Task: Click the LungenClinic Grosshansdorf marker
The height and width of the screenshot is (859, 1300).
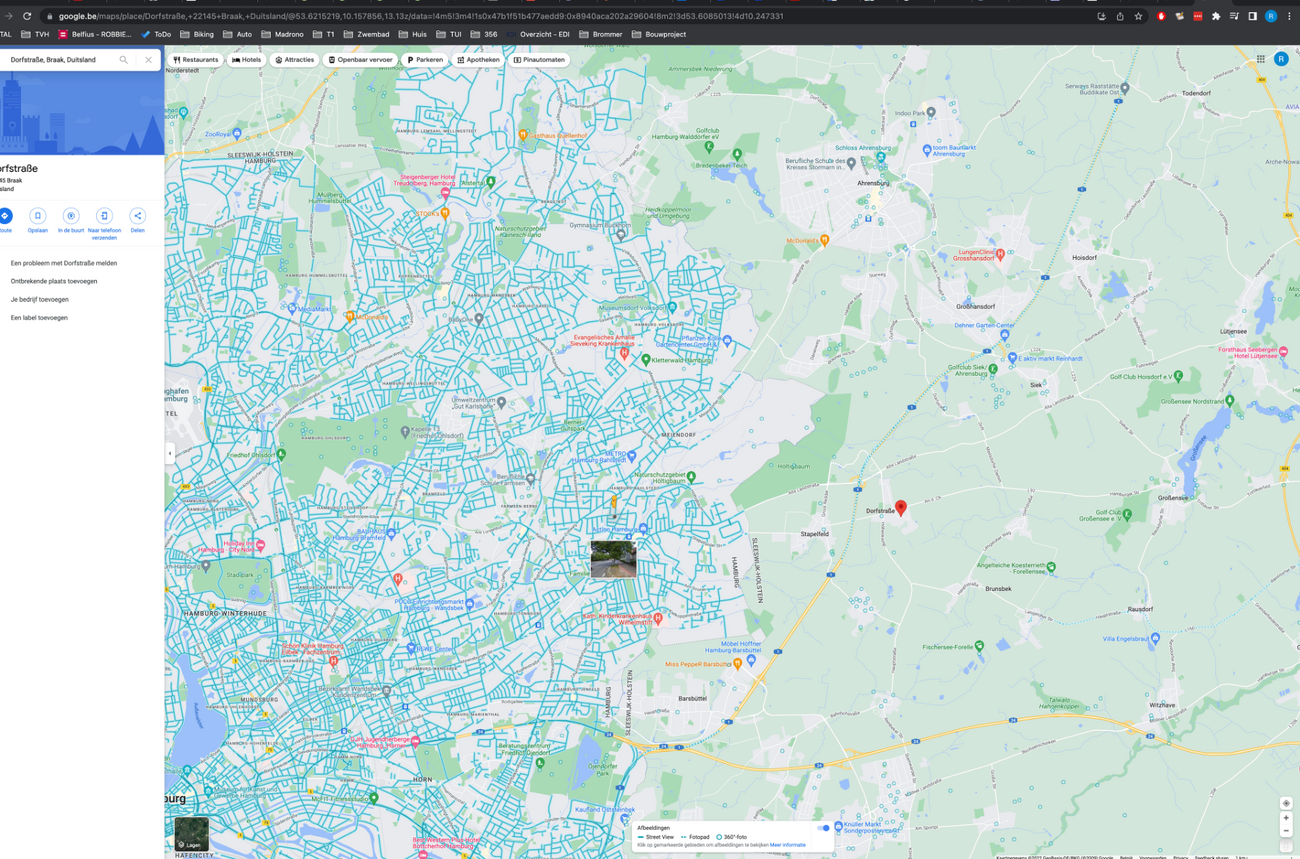Action: (1000, 255)
